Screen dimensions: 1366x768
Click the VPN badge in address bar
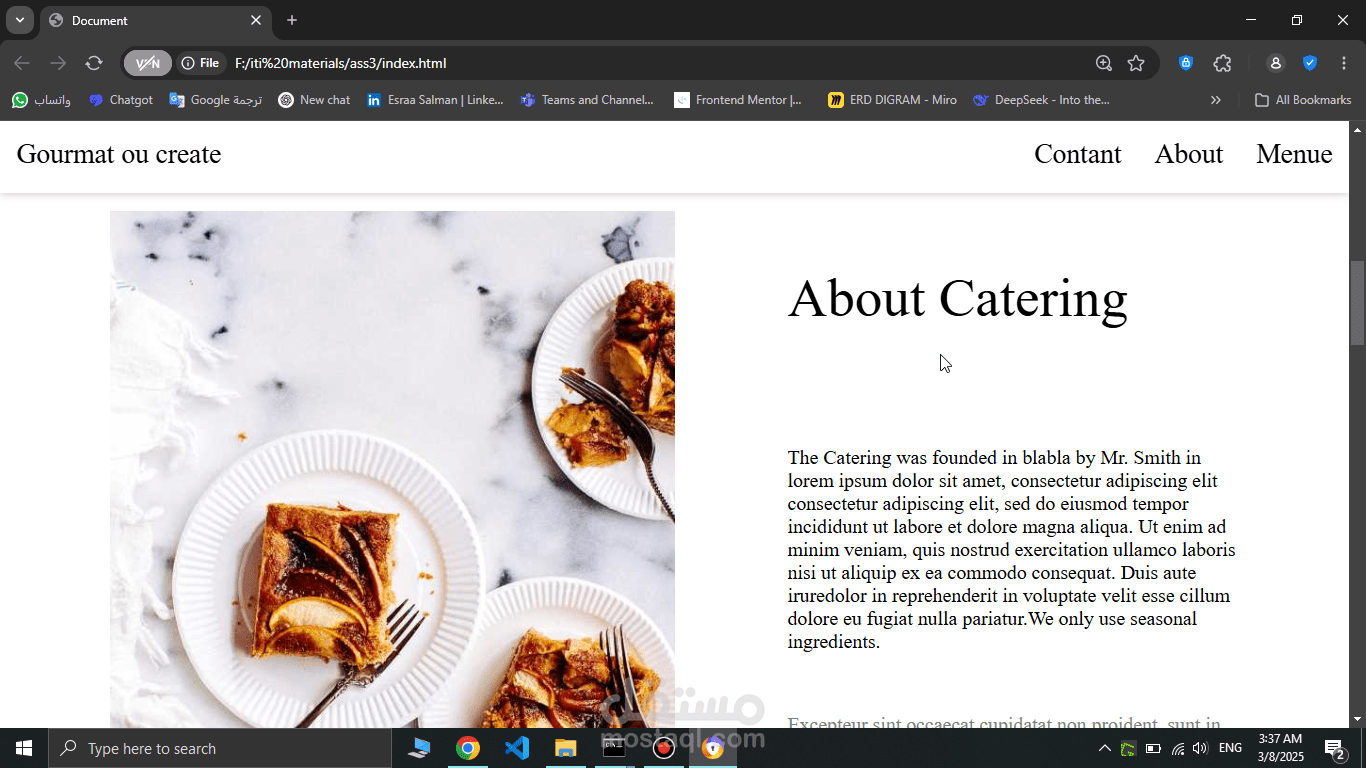click(148, 63)
